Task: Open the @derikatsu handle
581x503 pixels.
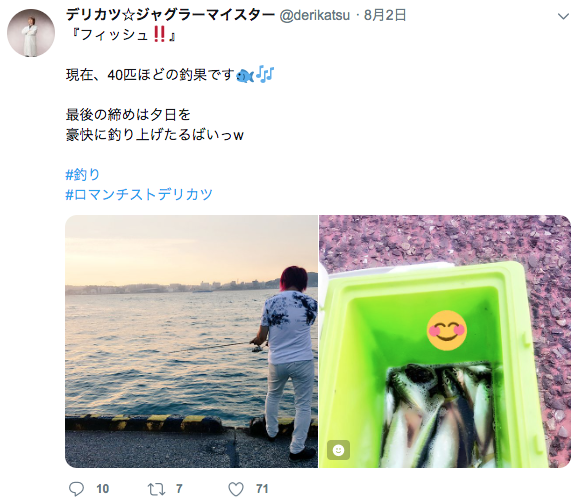Action: tap(314, 16)
